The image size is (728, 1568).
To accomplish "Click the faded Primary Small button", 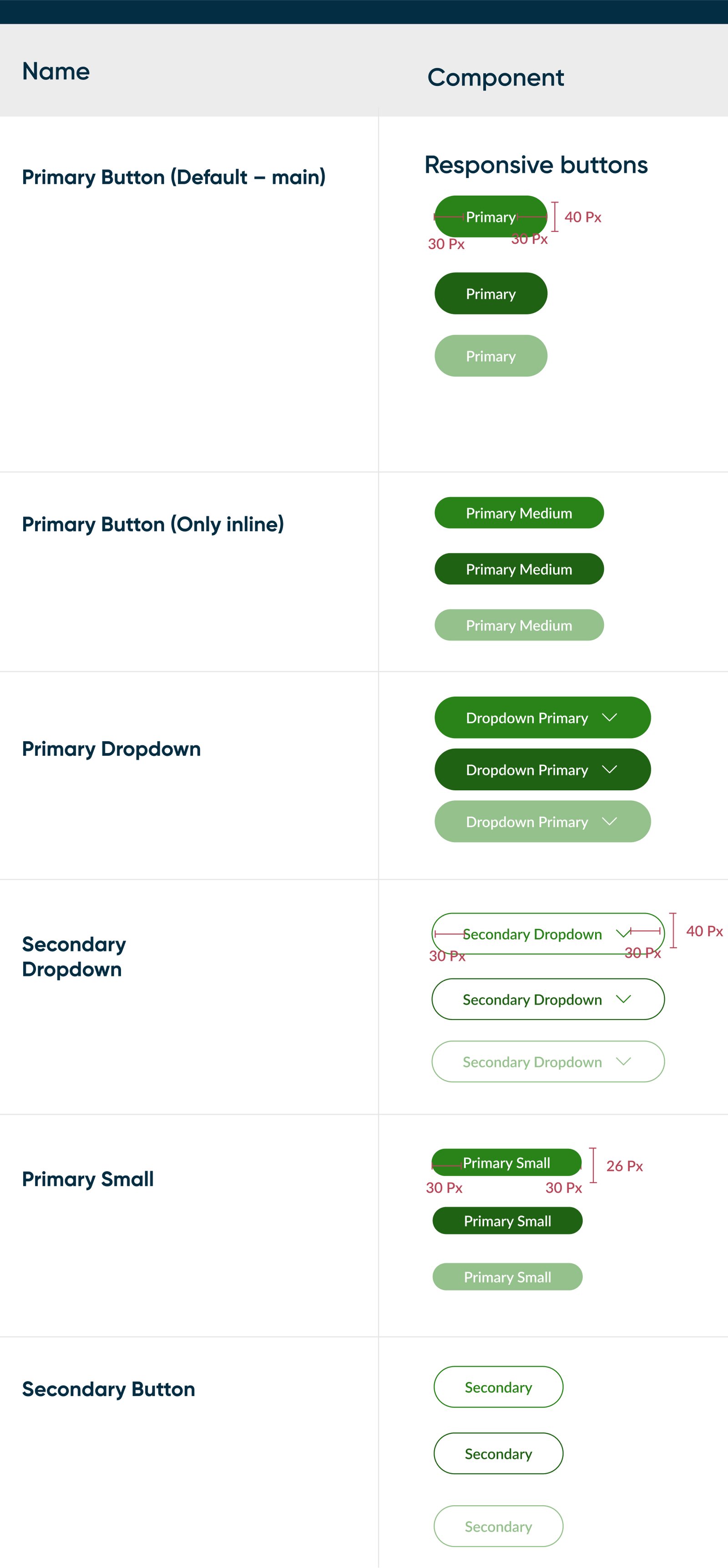I will tap(507, 1277).
